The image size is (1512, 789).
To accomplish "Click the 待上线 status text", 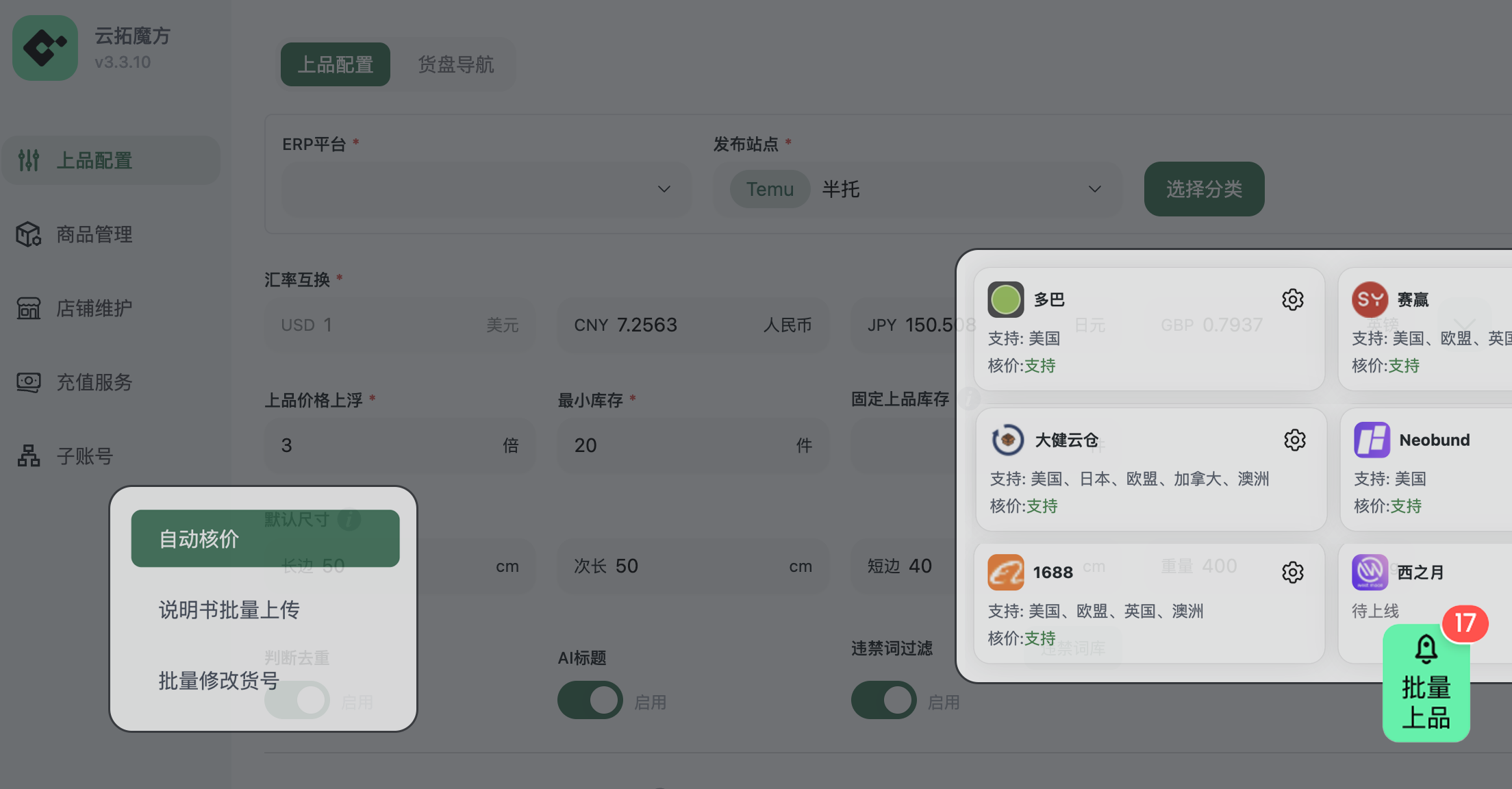I will [x=1376, y=610].
